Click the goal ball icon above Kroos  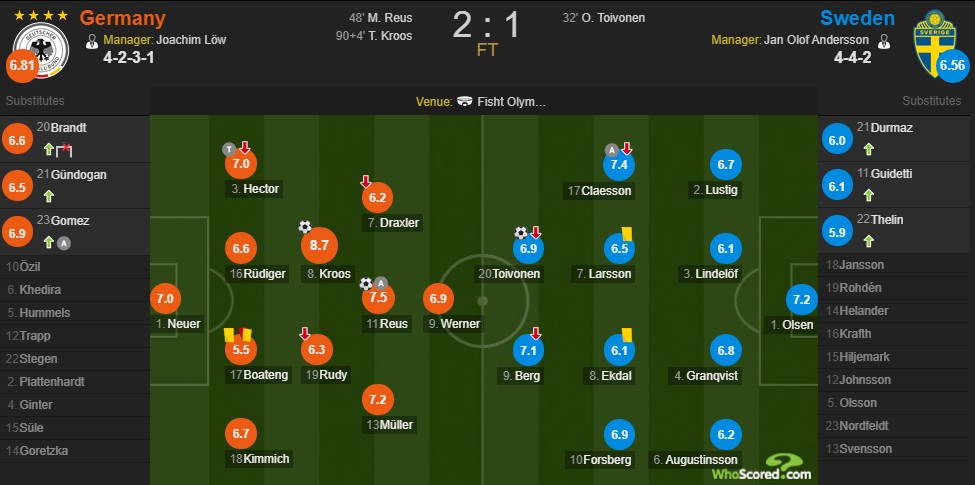pos(305,228)
